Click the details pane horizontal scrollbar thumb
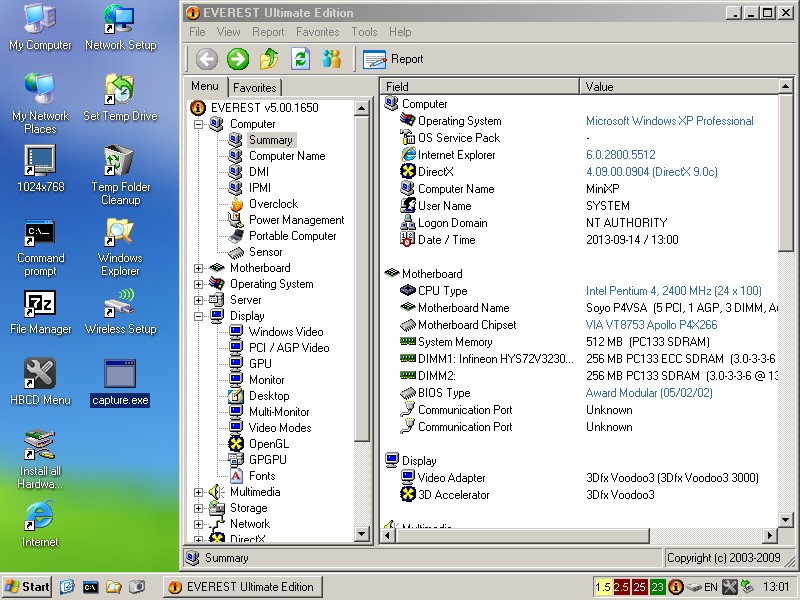Viewport: 800px width, 600px height. pyautogui.click(x=522, y=535)
